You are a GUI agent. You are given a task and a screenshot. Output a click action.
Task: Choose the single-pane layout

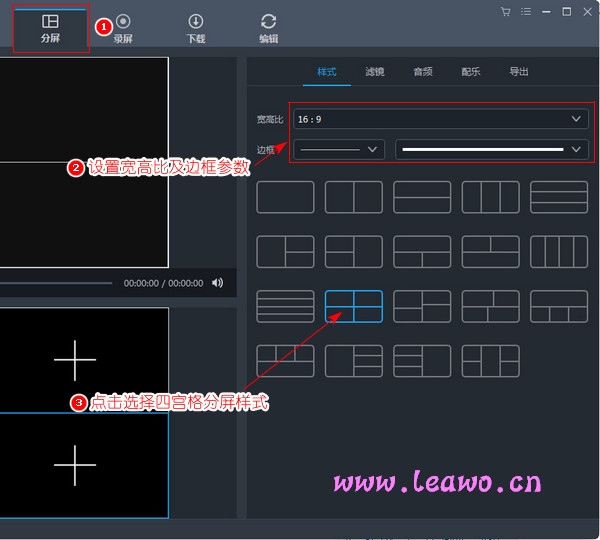(285, 197)
